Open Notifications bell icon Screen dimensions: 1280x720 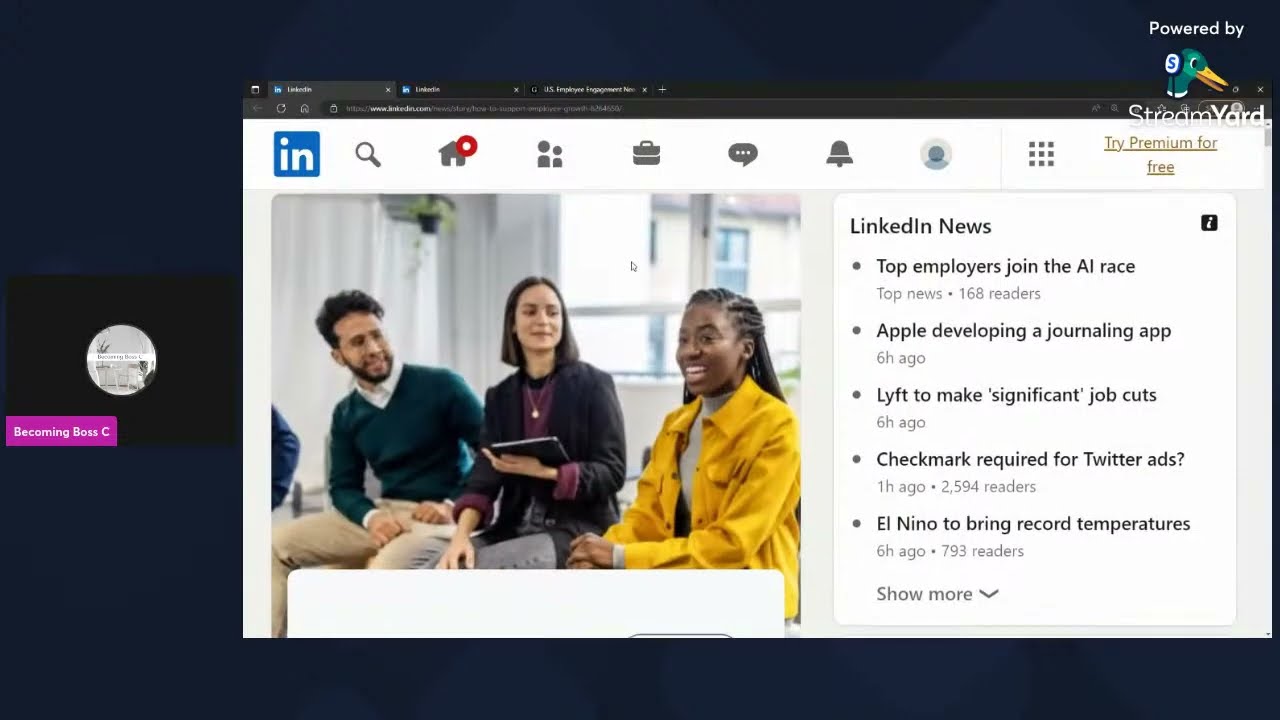tap(839, 154)
